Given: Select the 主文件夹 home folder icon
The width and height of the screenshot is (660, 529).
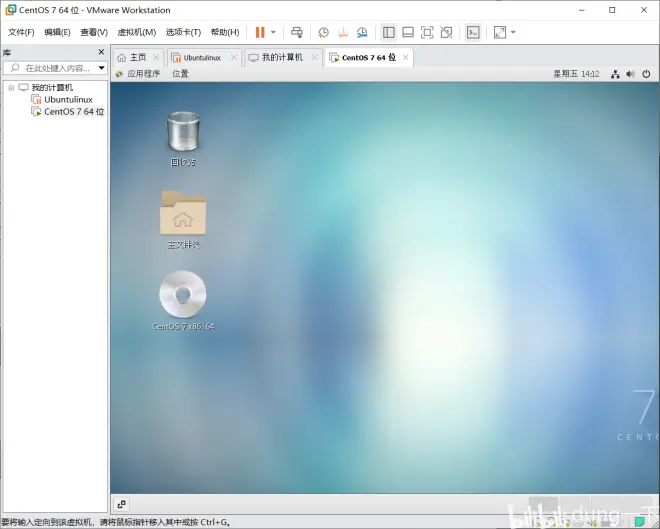Looking at the screenshot, I should (183, 219).
